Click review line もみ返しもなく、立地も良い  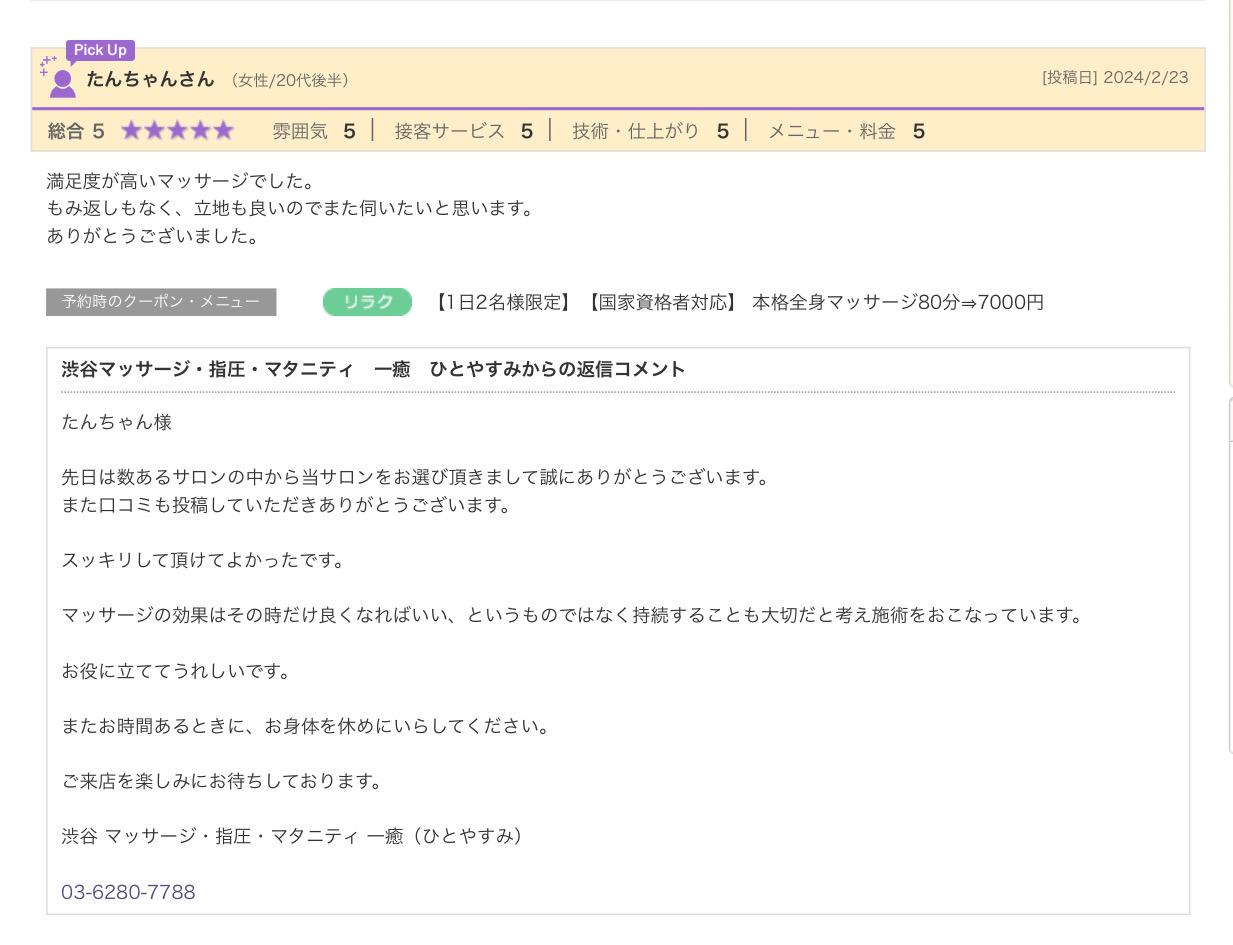coord(290,209)
